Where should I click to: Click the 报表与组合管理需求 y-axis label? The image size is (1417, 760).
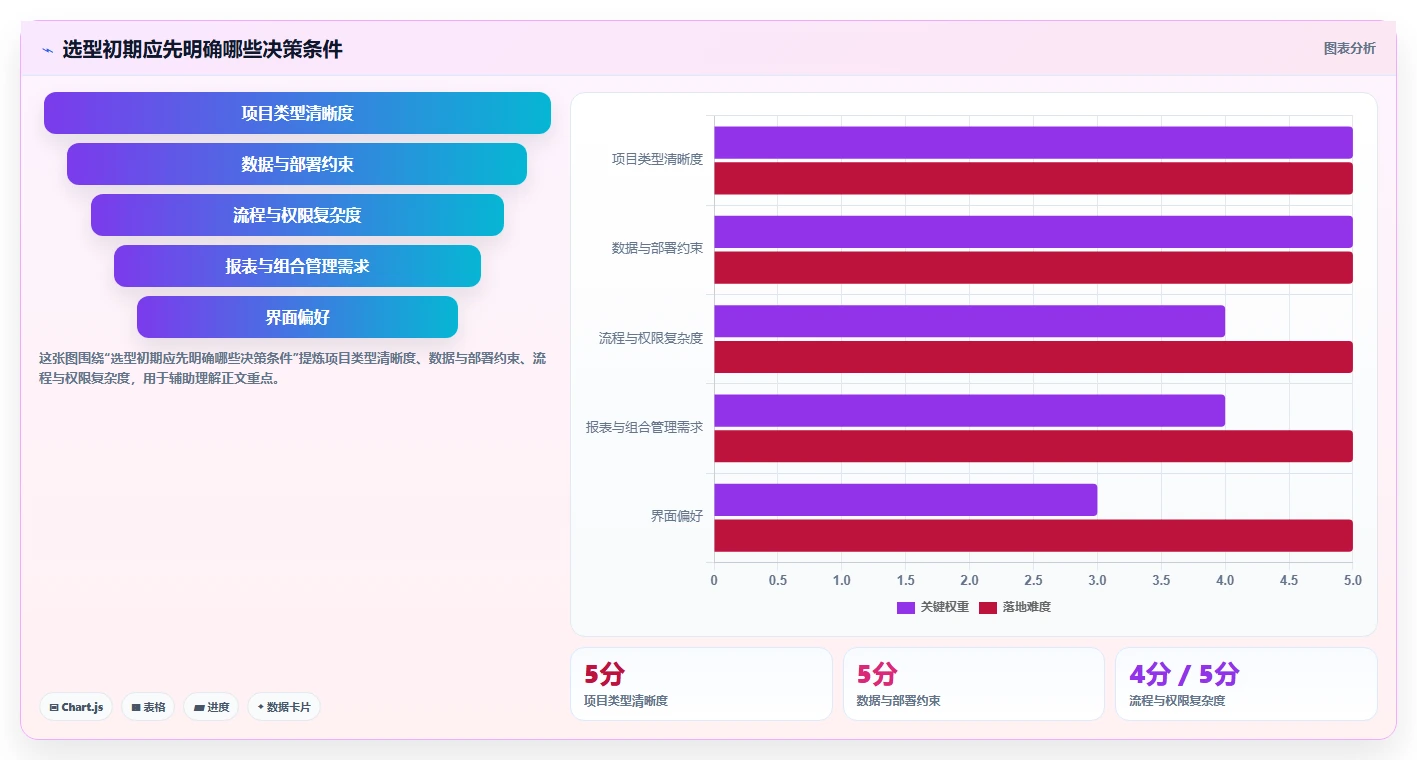[x=644, y=427]
